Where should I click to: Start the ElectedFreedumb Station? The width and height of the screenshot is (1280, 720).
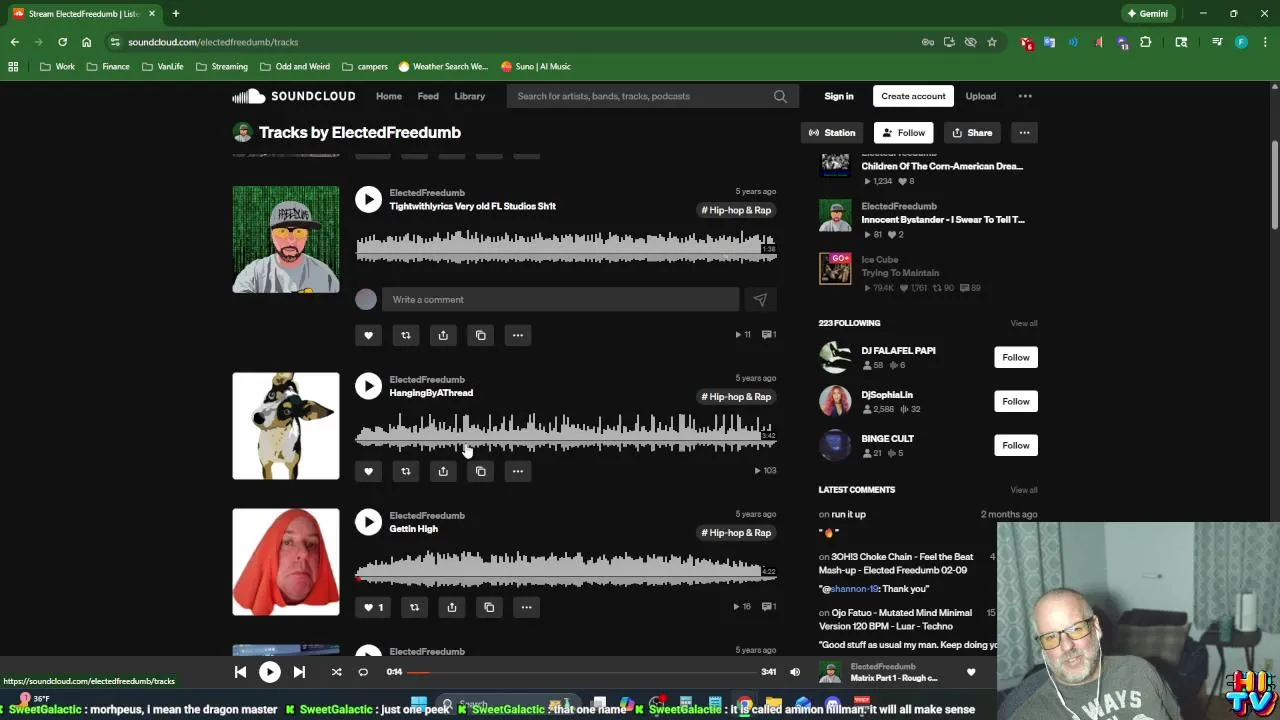click(x=832, y=133)
